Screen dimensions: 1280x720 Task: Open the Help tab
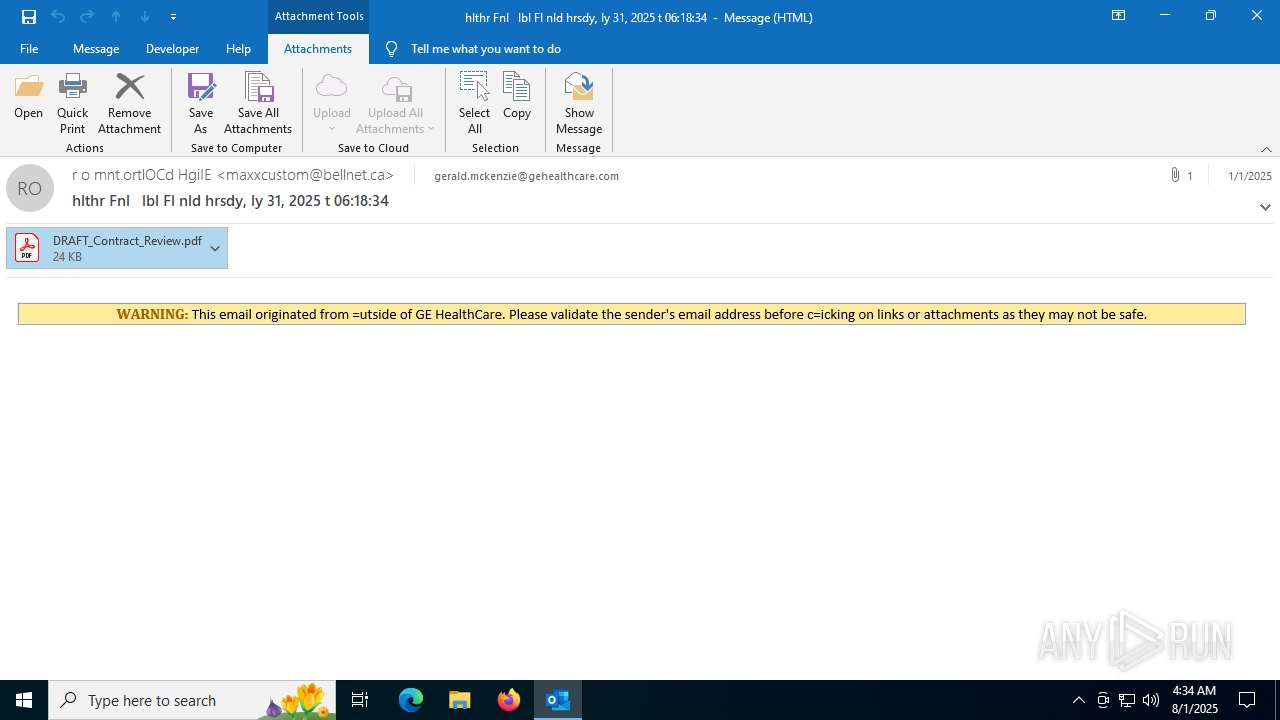tap(238, 49)
